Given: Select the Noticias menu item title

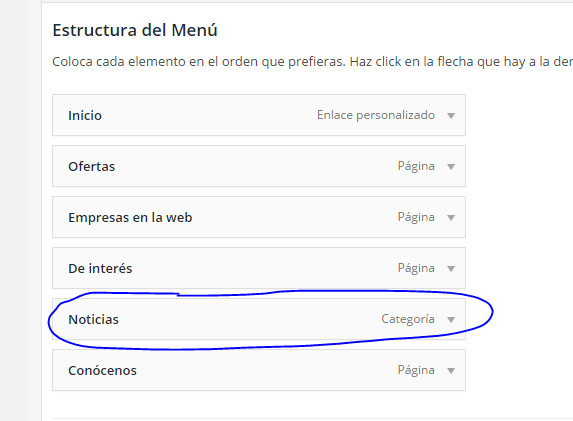Looking at the screenshot, I should click(x=93, y=319).
